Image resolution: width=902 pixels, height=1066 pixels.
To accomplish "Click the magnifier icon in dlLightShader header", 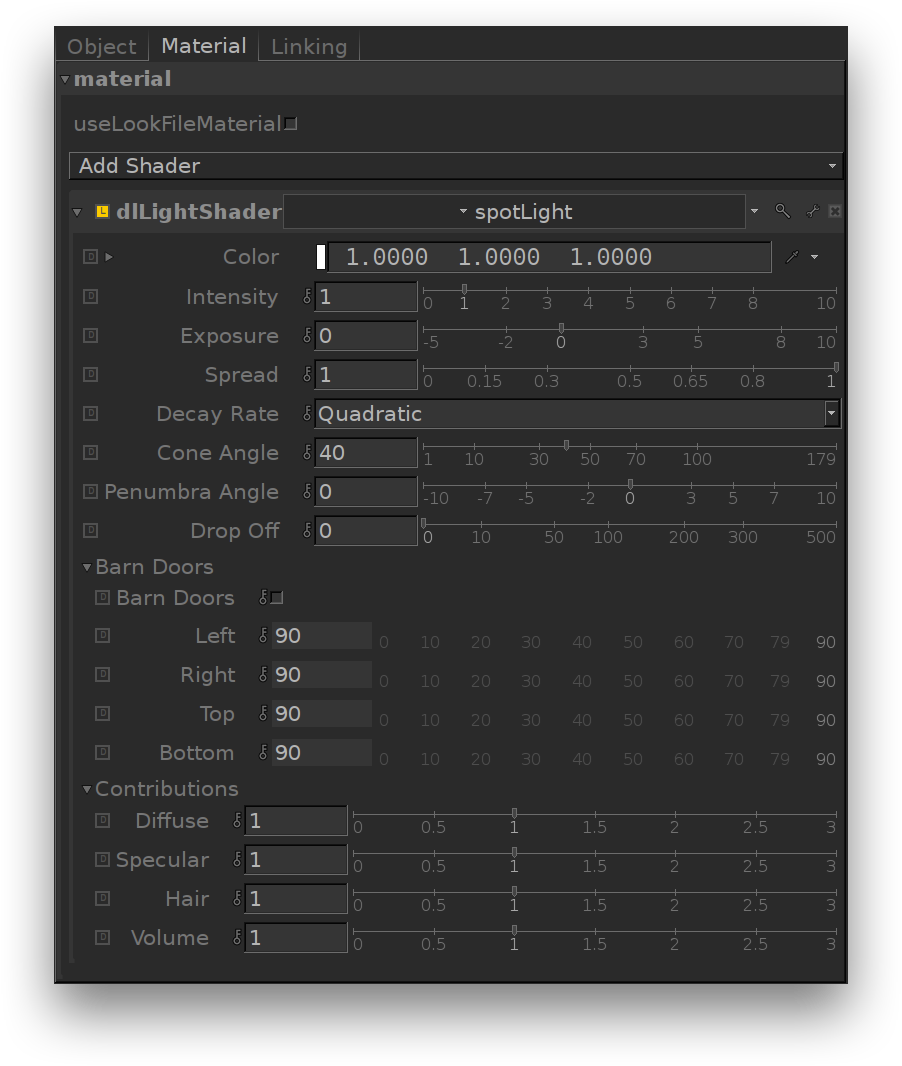I will pyautogui.click(x=782, y=212).
